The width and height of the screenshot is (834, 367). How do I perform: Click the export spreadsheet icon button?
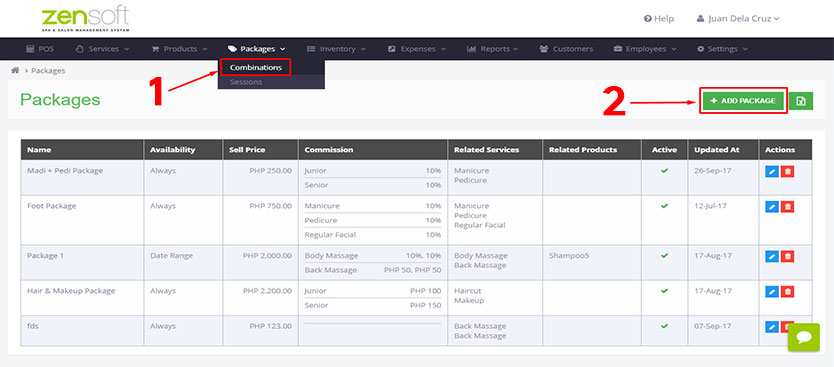[x=801, y=101]
